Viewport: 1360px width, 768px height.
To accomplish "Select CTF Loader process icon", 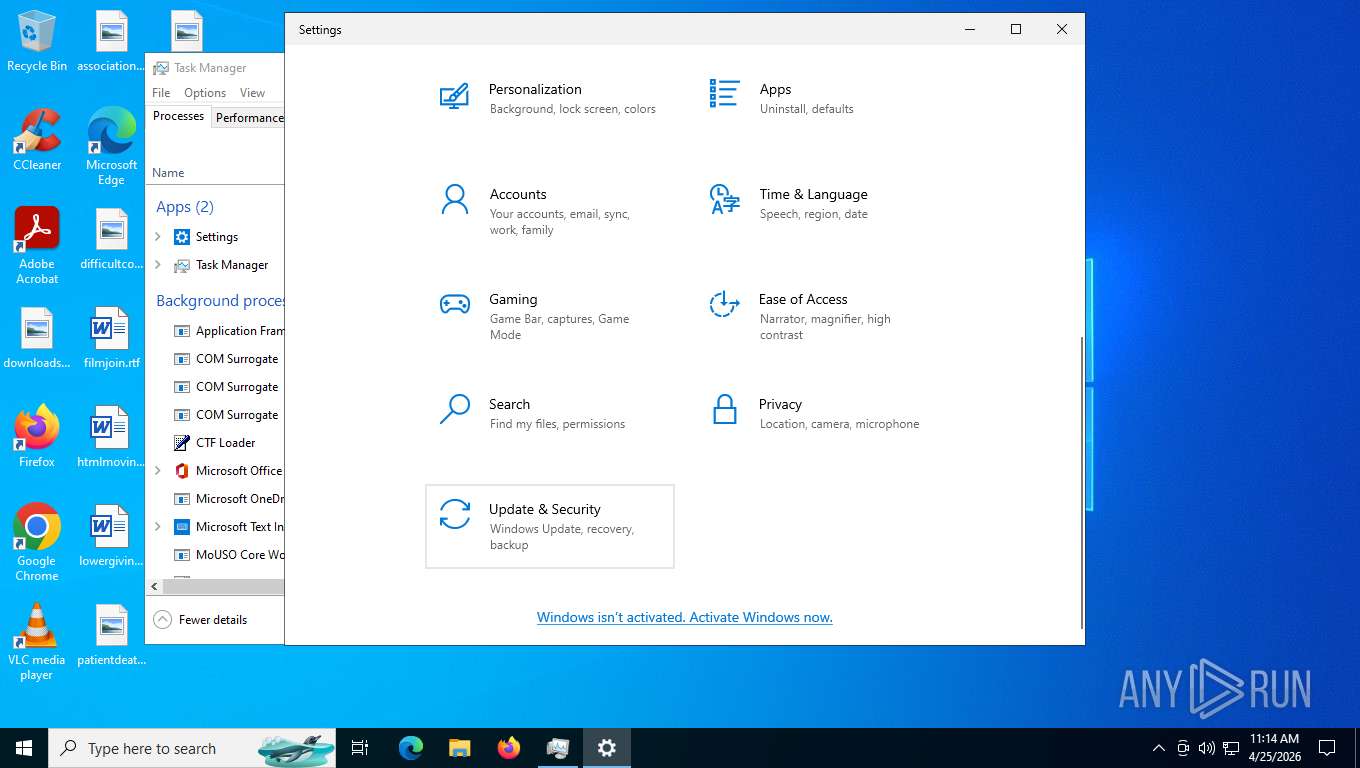I will click(181, 443).
